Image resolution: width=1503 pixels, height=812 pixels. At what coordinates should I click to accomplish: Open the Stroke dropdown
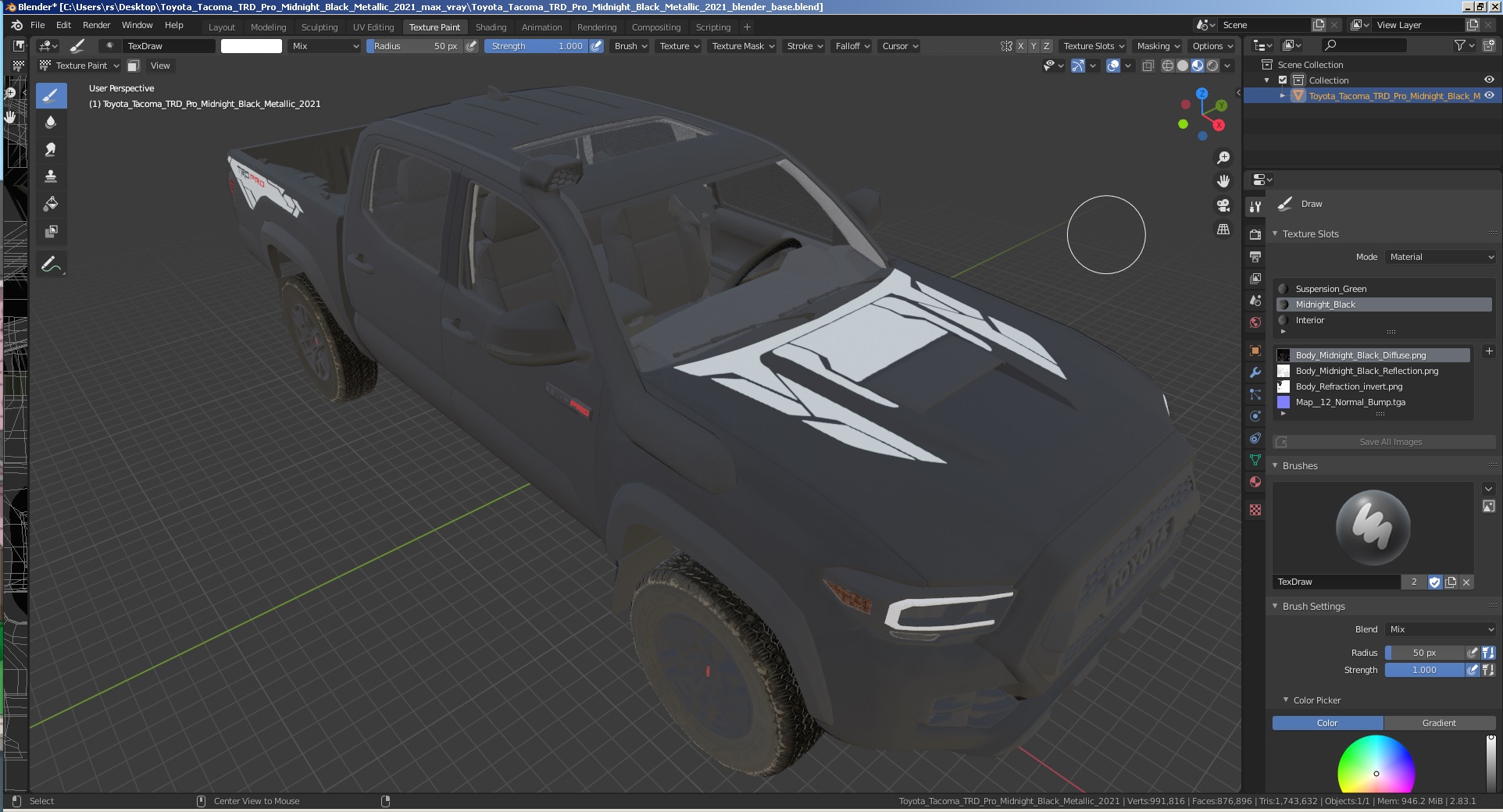pyautogui.click(x=805, y=46)
